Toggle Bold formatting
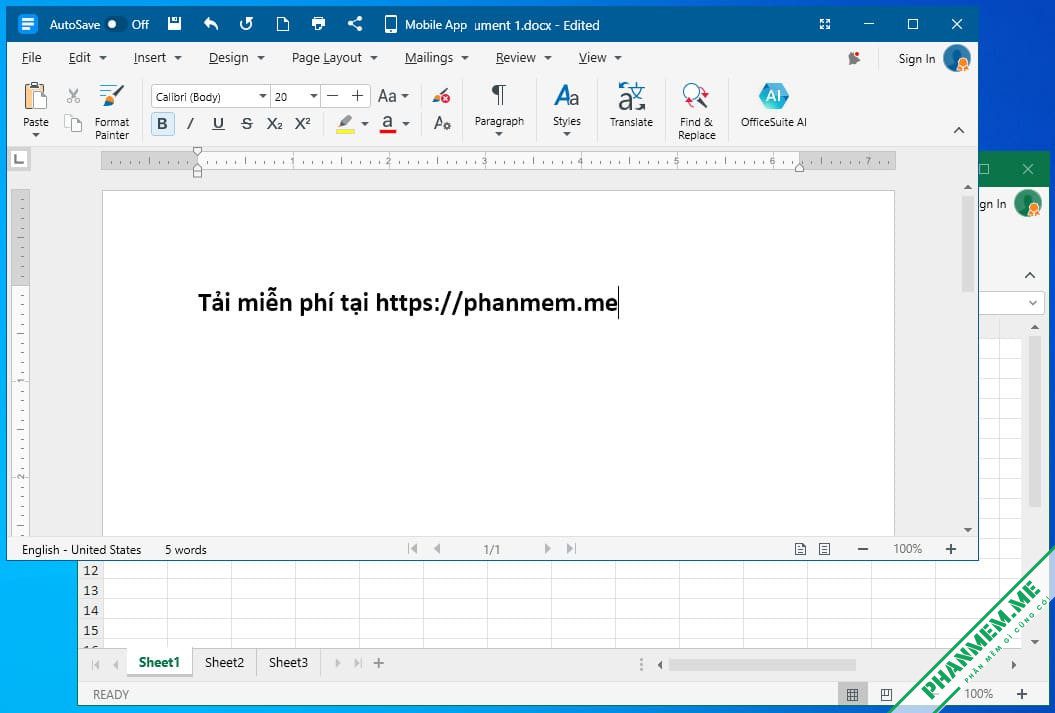This screenshot has width=1055, height=713. pos(162,124)
